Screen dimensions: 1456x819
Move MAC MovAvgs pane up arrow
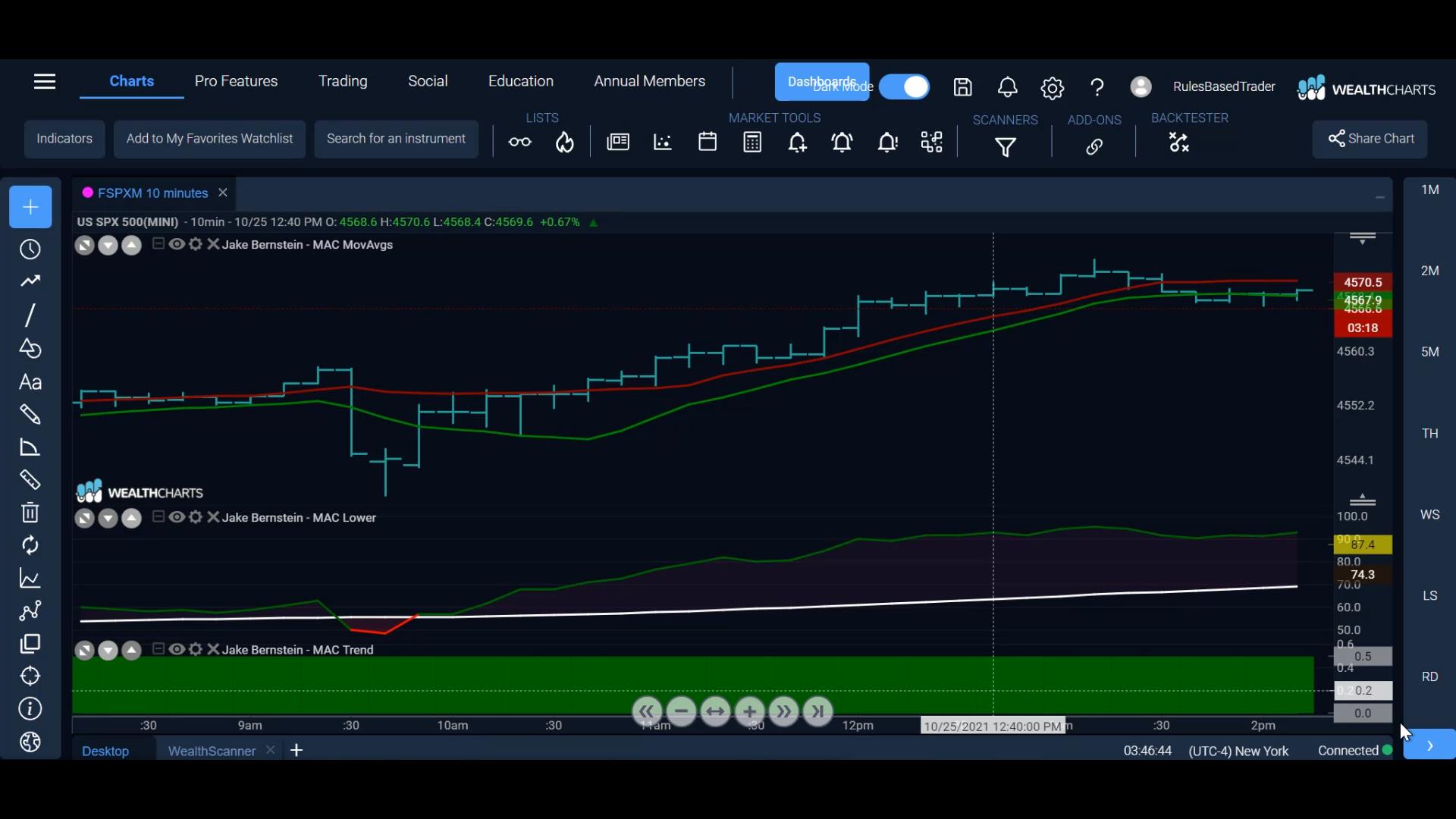tap(131, 246)
